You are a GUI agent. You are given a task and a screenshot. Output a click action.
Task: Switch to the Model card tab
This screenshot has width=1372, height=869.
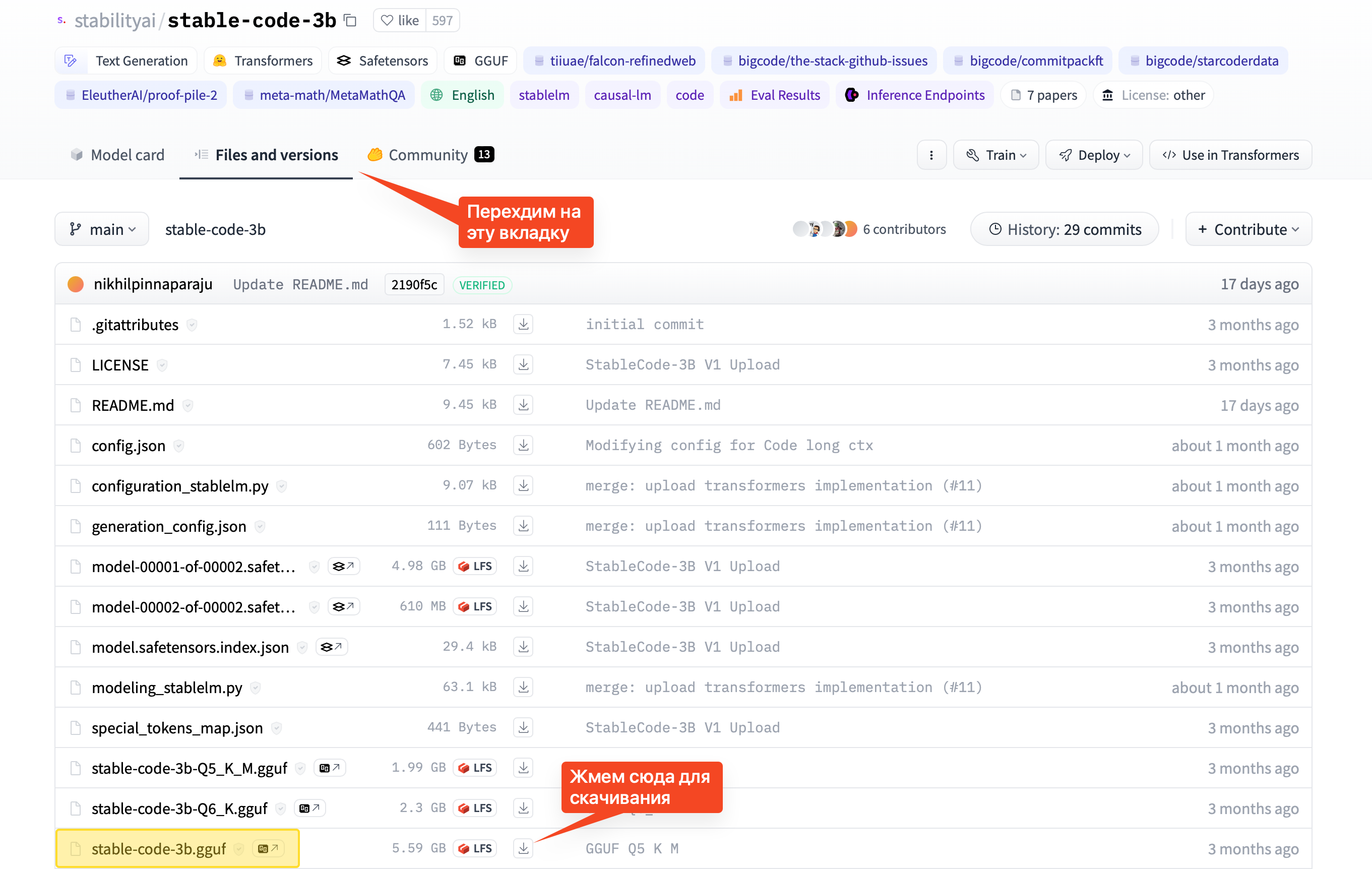[x=117, y=155]
